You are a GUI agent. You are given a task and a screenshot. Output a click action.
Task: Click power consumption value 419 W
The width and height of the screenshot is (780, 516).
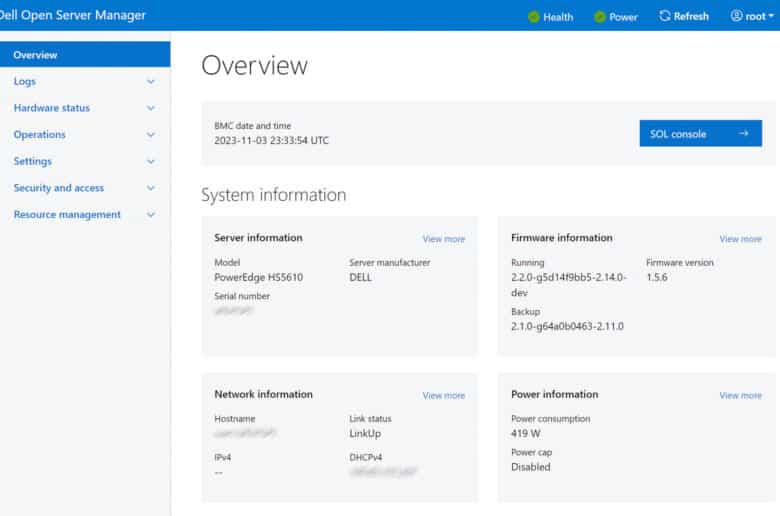pyautogui.click(x=526, y=434)
